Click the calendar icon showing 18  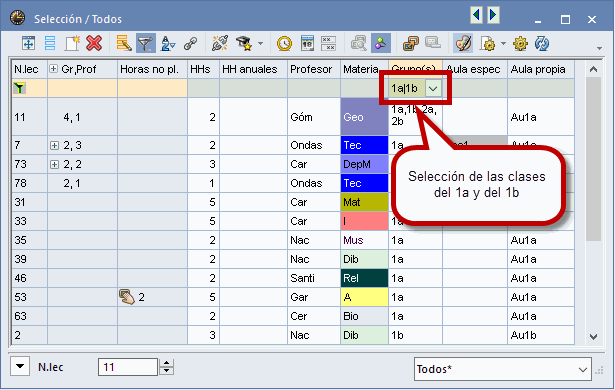click(x=307, y=44)
